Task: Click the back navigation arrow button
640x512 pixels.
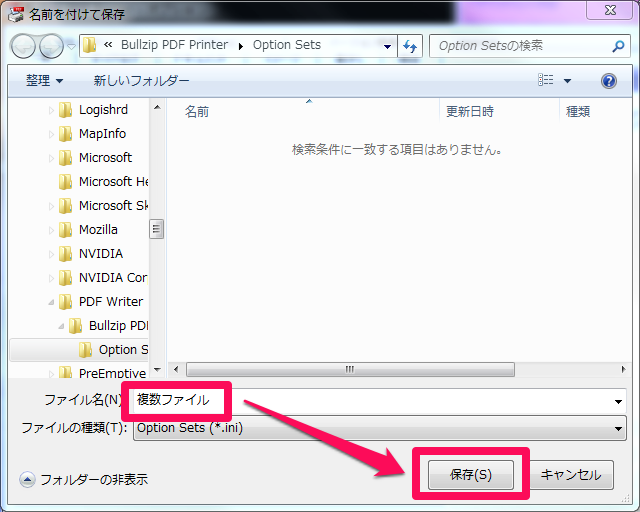Action: point(25,46)
